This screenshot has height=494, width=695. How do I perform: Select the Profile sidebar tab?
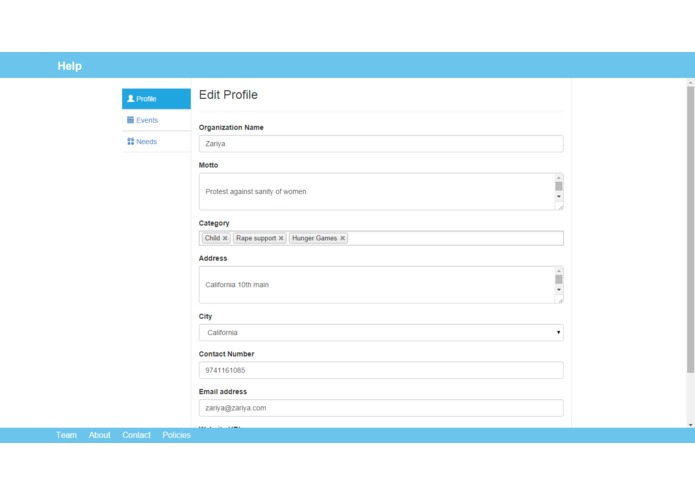[156, 99]
